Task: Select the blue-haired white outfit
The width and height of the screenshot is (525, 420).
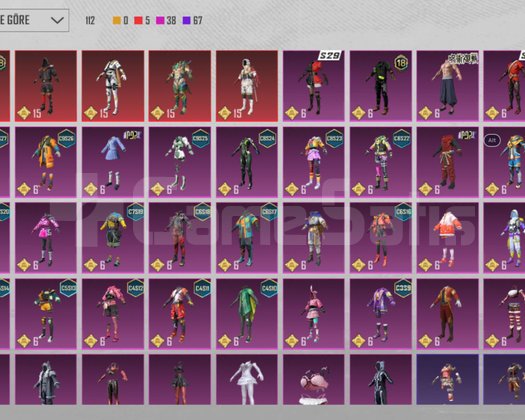Action: click(x=314, y=238)
